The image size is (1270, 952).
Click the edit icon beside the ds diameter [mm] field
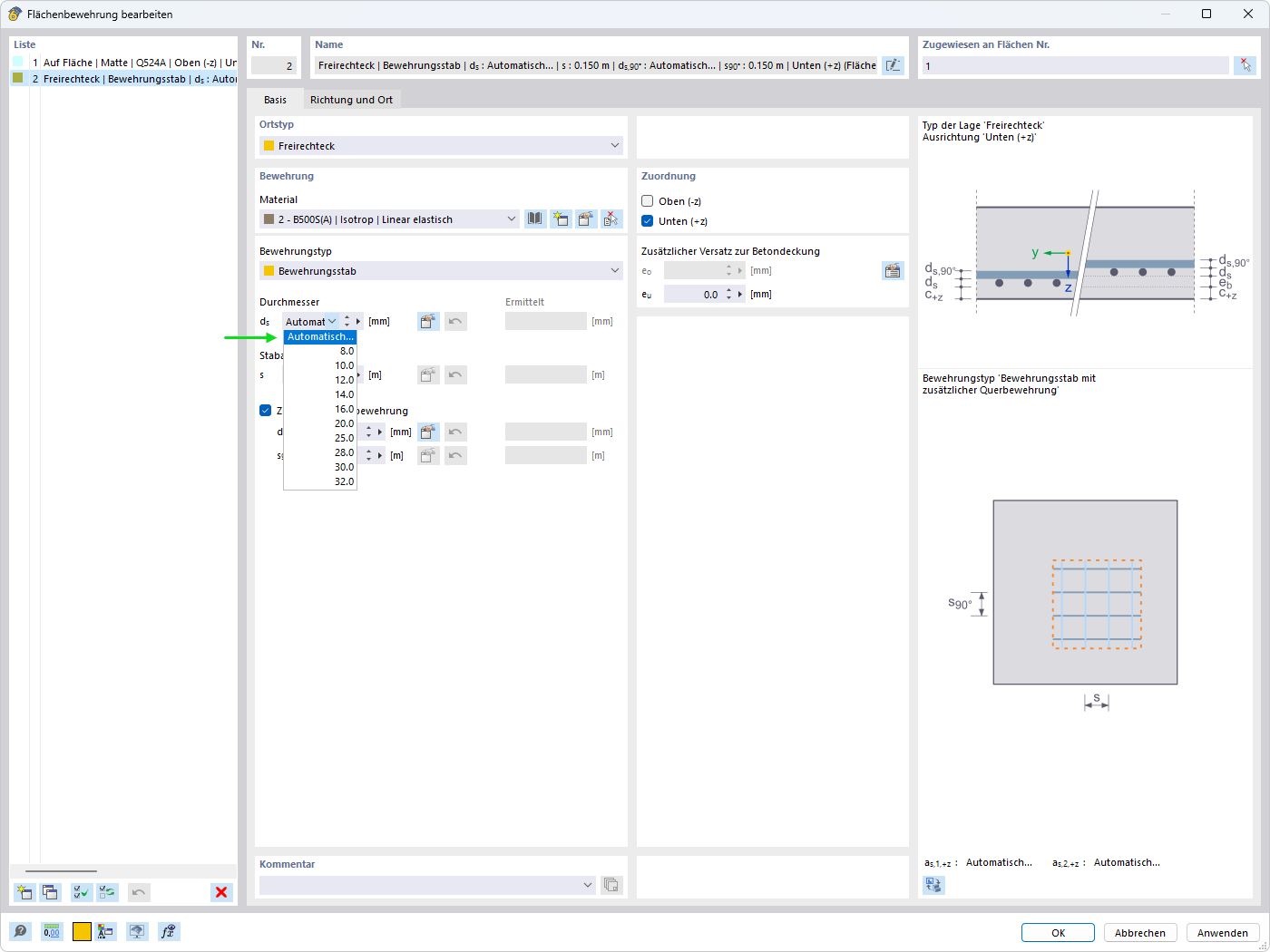tap(428, 321)
